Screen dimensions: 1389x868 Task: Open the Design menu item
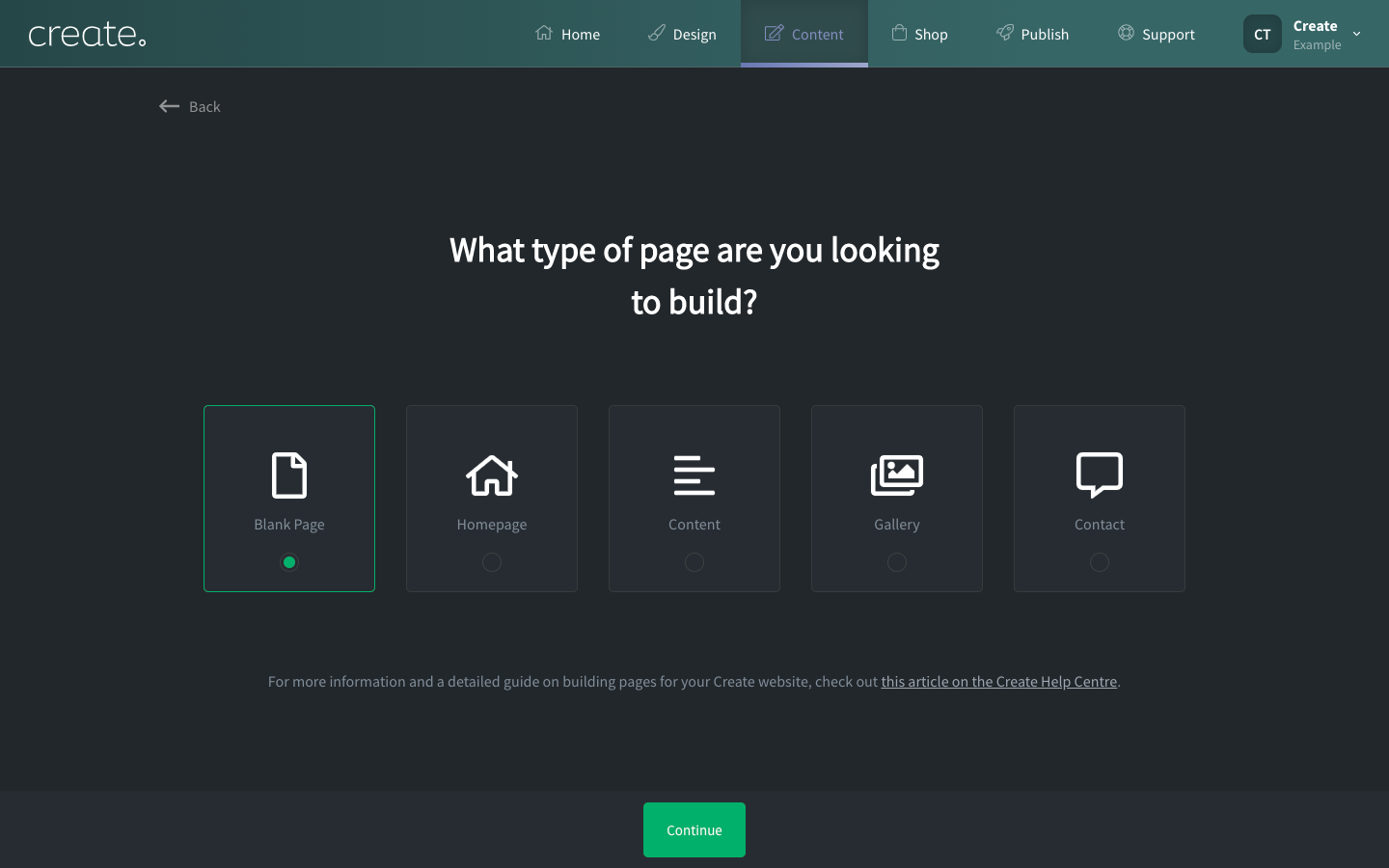tap(682, 34)
